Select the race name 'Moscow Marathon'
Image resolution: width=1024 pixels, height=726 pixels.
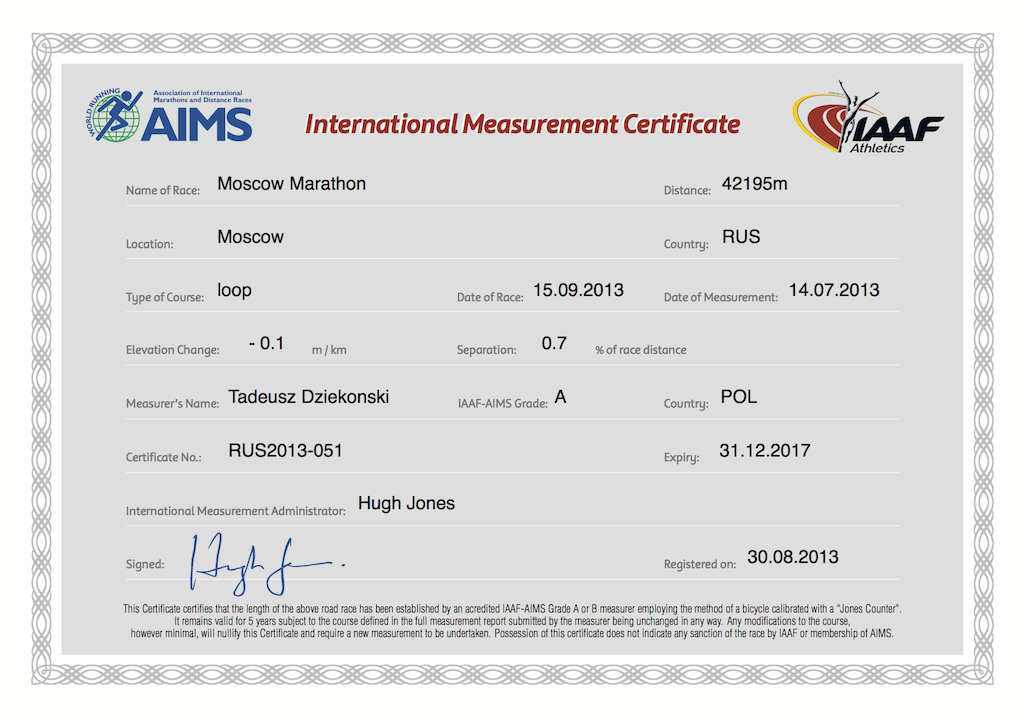pos(291,184)
